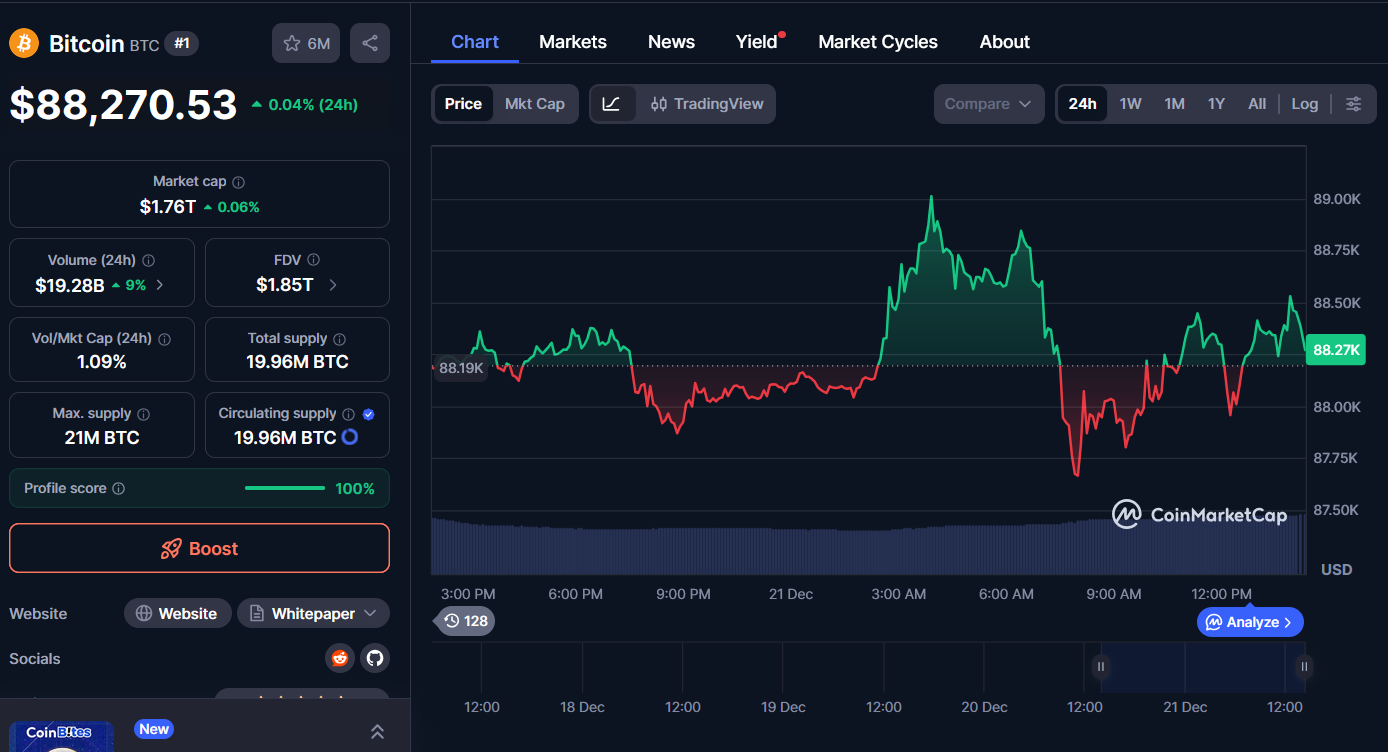Set chart range to 1M

[x=1174, y=104]
